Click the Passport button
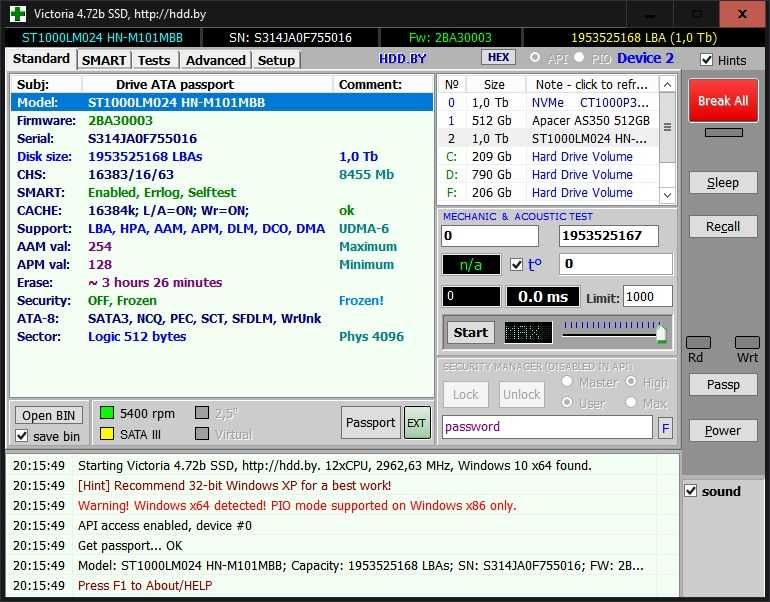 point(370,422)
